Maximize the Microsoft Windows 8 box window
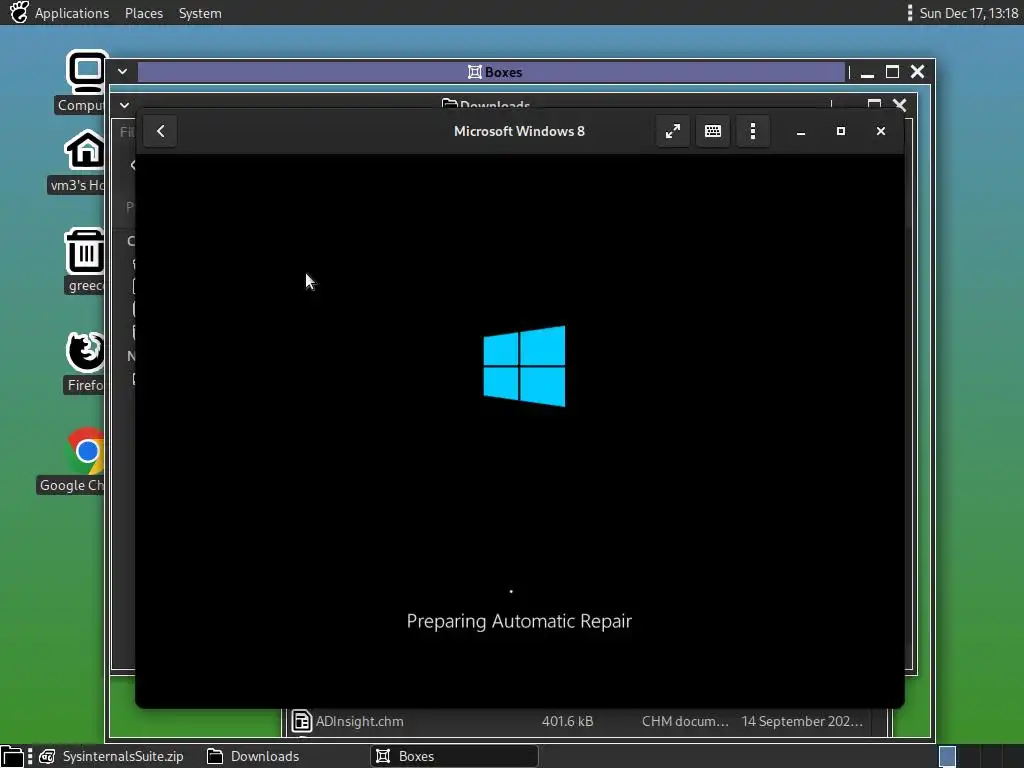The height and width of the screenshot is (768, 1024). coord(840,131)
